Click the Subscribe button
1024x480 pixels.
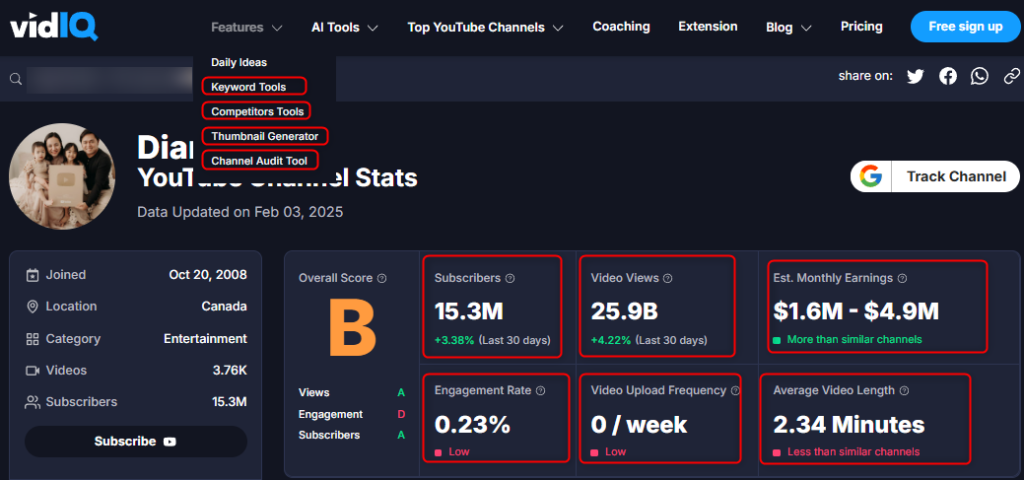tap(136, 441)
